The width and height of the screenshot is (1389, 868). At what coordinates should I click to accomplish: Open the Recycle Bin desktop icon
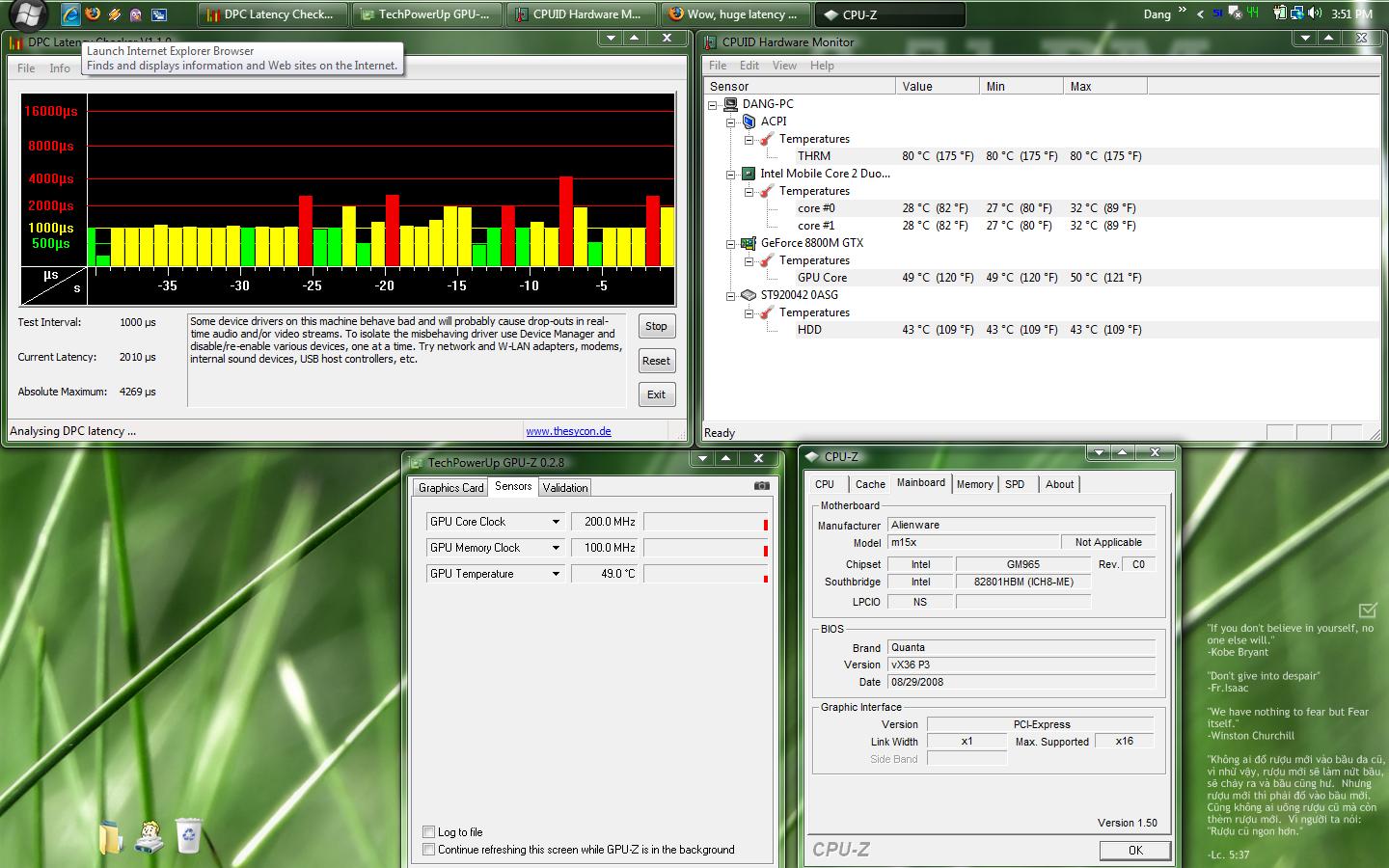189,836
